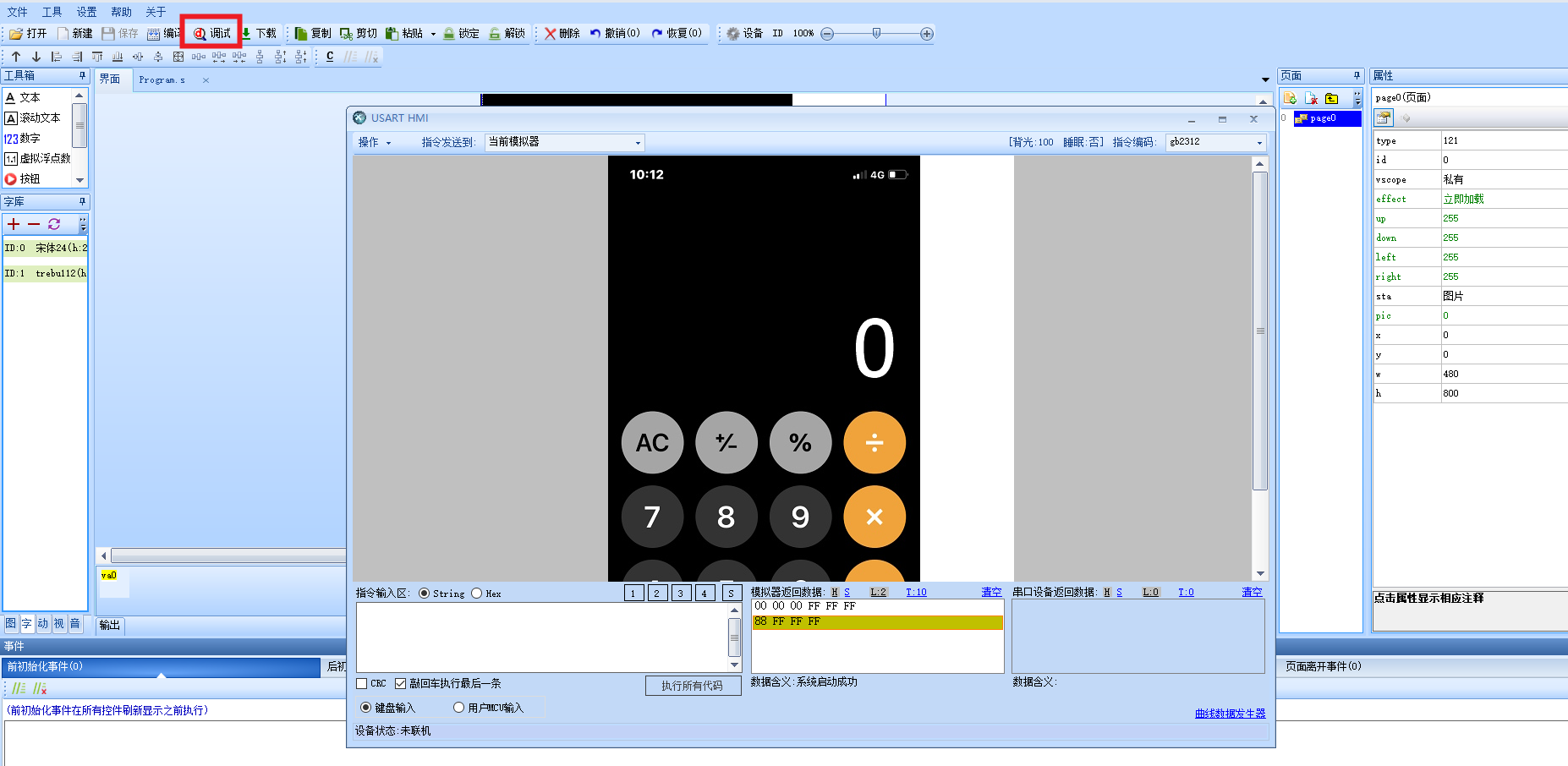Zoom in with plus slider button

pyautogui.click(x=927, y=34)
